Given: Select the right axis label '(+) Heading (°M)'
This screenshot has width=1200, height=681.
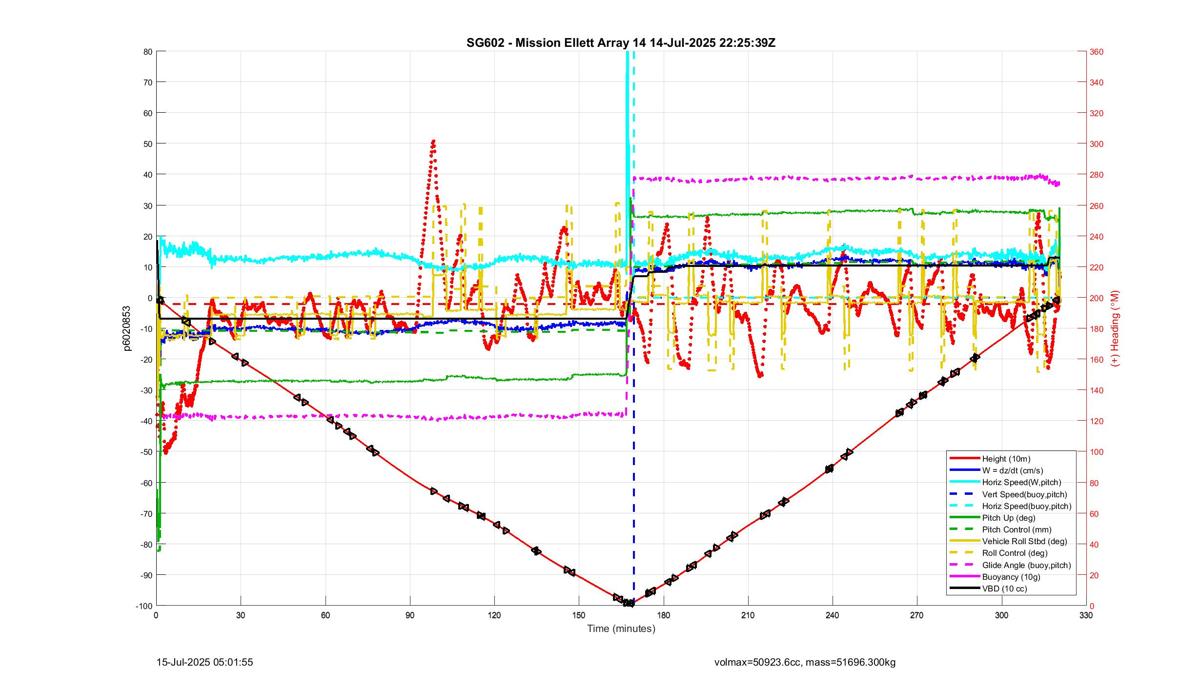Looking at the screenshot, I should 1115,328.
